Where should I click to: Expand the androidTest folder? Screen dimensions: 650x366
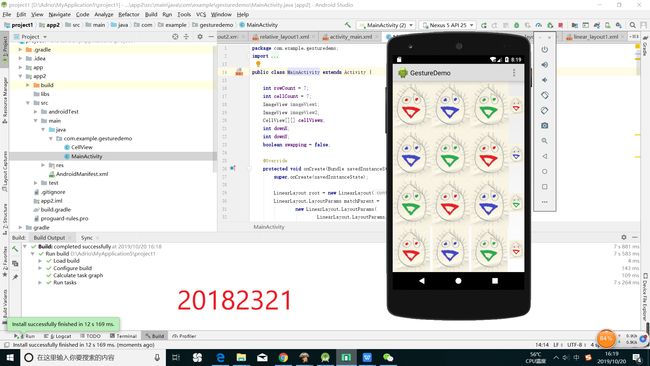[35, 112]
